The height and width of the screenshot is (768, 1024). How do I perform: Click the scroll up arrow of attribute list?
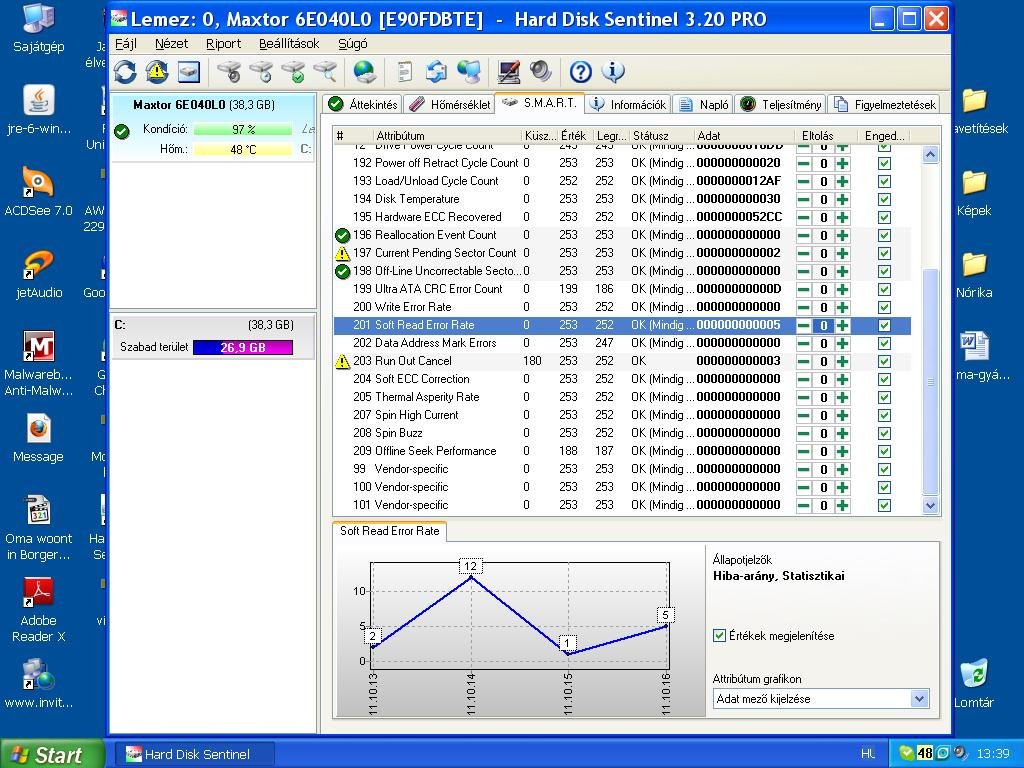click(x=931, y=155)
